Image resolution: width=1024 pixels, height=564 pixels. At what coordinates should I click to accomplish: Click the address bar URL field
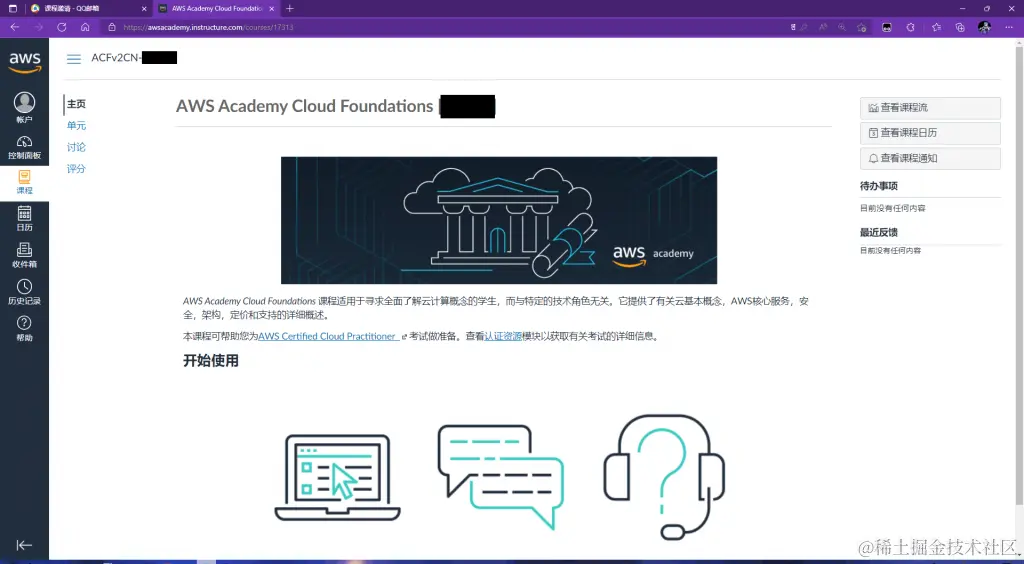coord(451,27)
